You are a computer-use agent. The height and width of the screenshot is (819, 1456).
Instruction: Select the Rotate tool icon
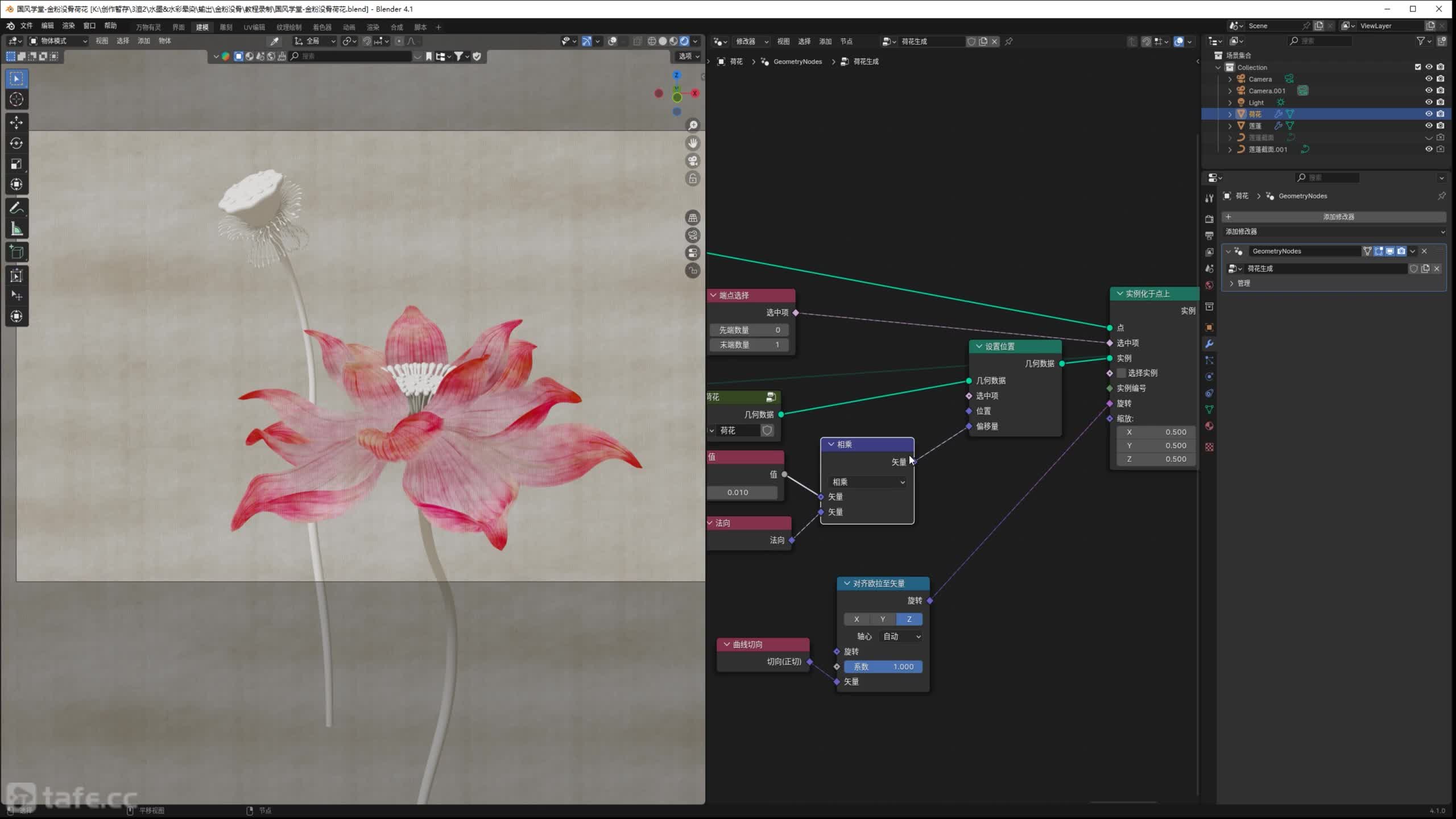(16, 143)
